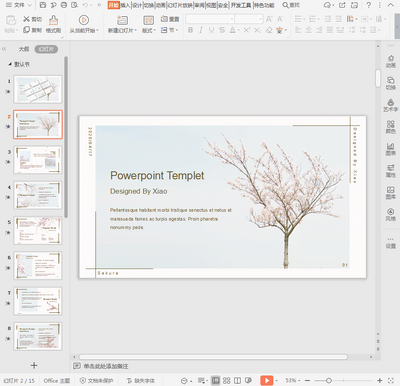Switch to the Outline (大纲) pane tab

[24, 49]
